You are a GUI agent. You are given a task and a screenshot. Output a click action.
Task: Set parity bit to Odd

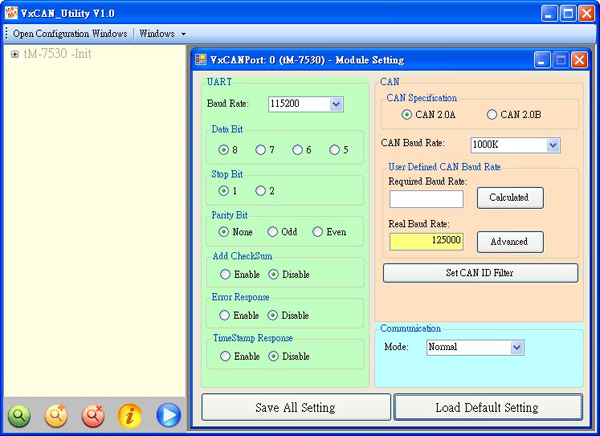pyautogui.click(x=272, y=232)
